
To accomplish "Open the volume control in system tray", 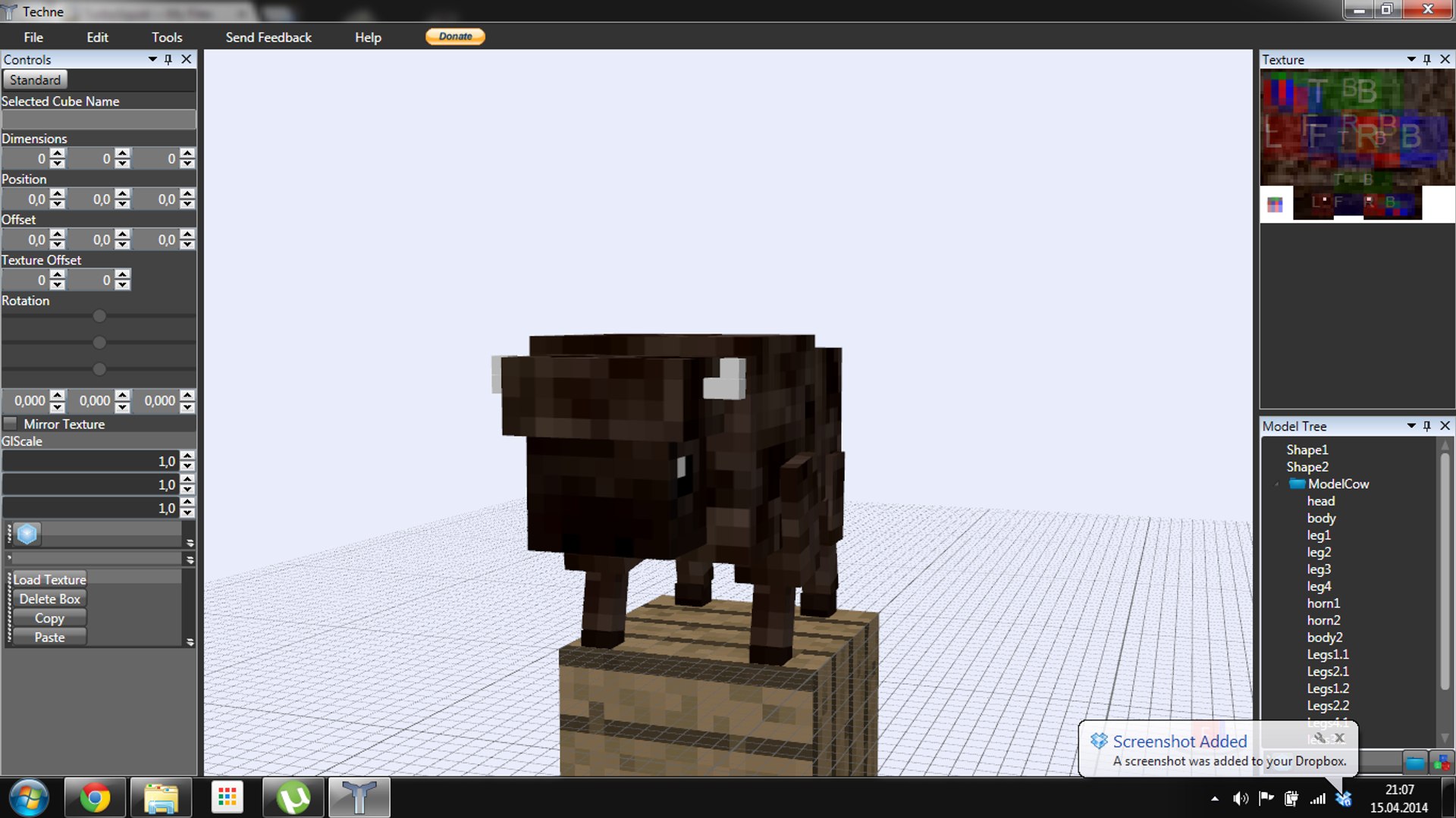I will 1241,798.
